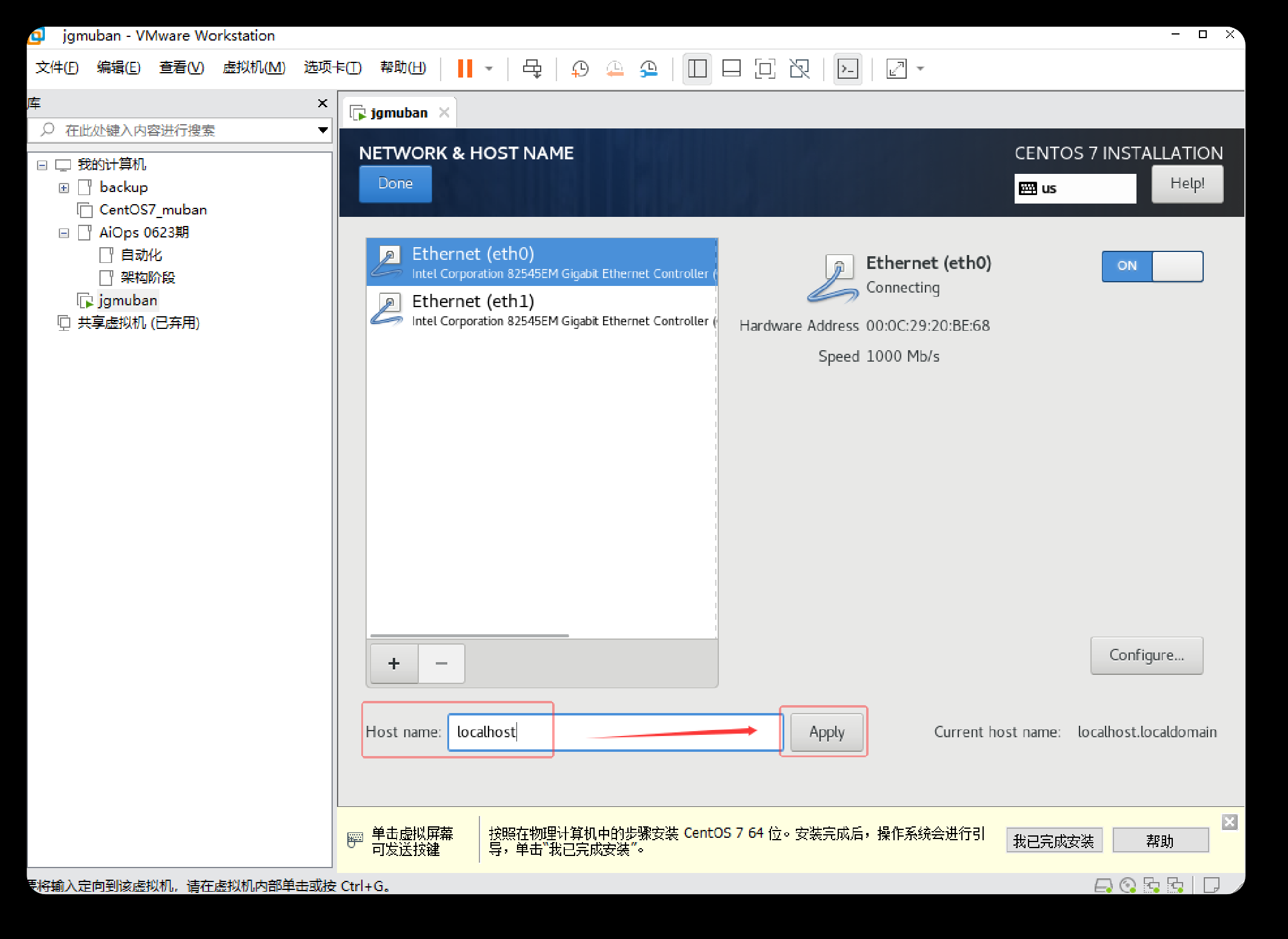This screenshot has width=1288, height=939.
Task: Click the Speed value 1000 Mb/s
Action: (903, 356)
